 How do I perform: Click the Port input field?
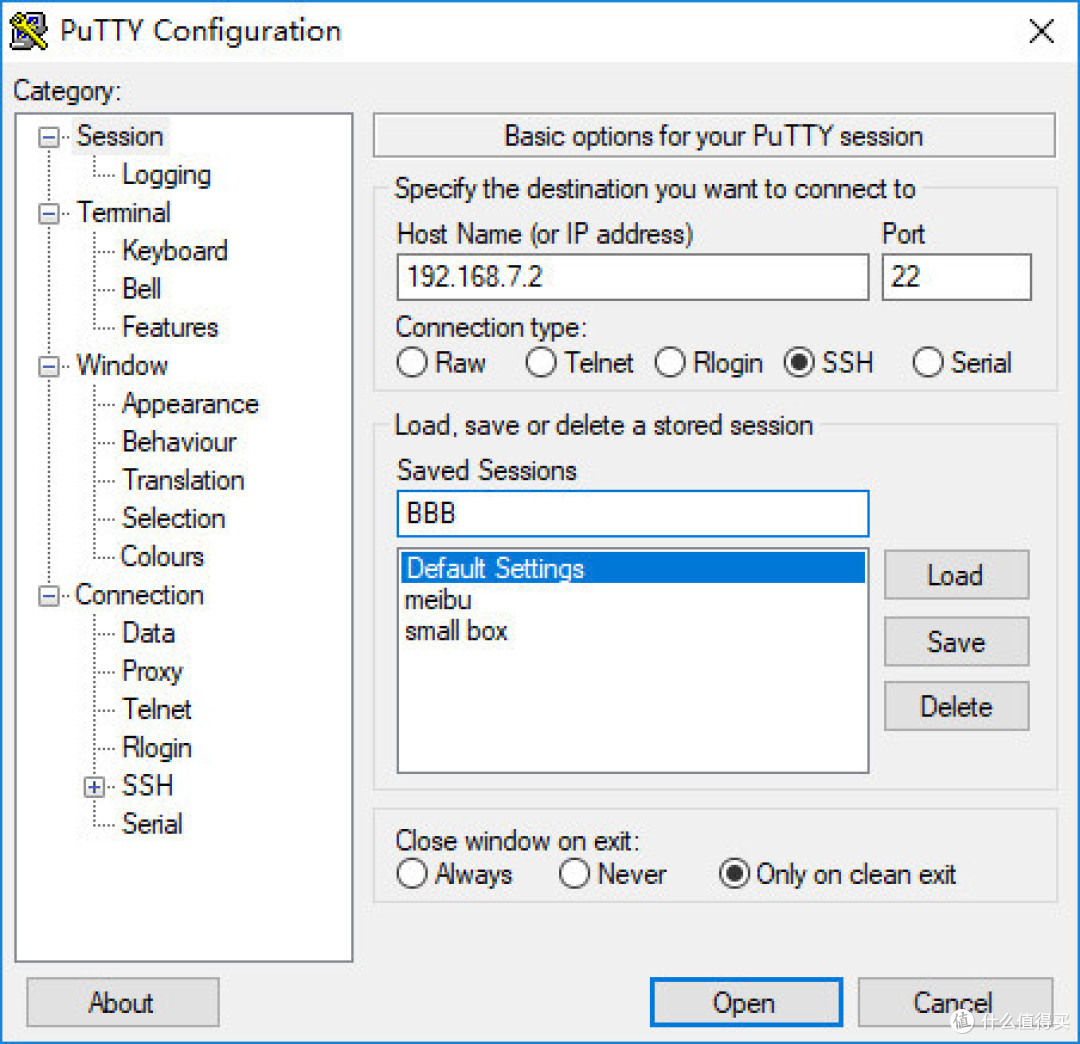[x=956, y=277]
